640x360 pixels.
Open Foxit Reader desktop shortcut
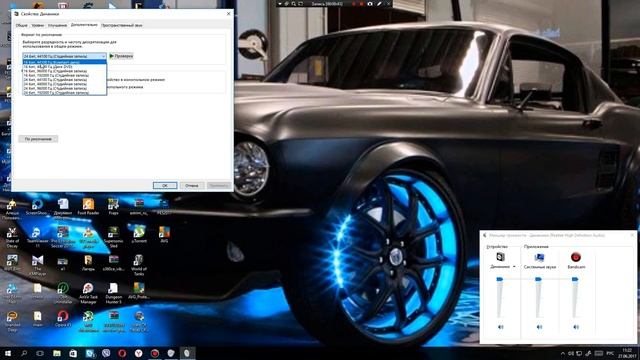(88, 206)
